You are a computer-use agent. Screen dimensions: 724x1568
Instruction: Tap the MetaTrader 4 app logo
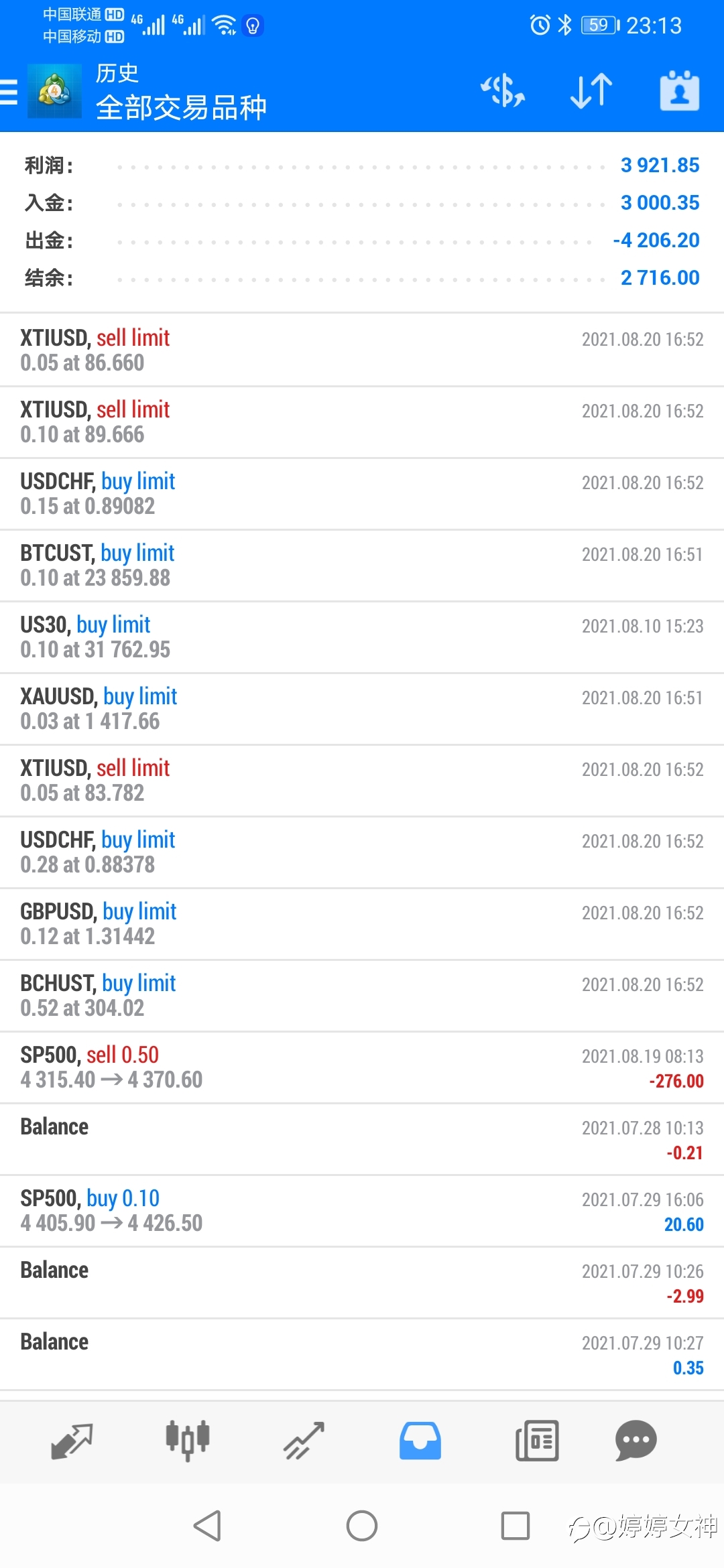54,91
